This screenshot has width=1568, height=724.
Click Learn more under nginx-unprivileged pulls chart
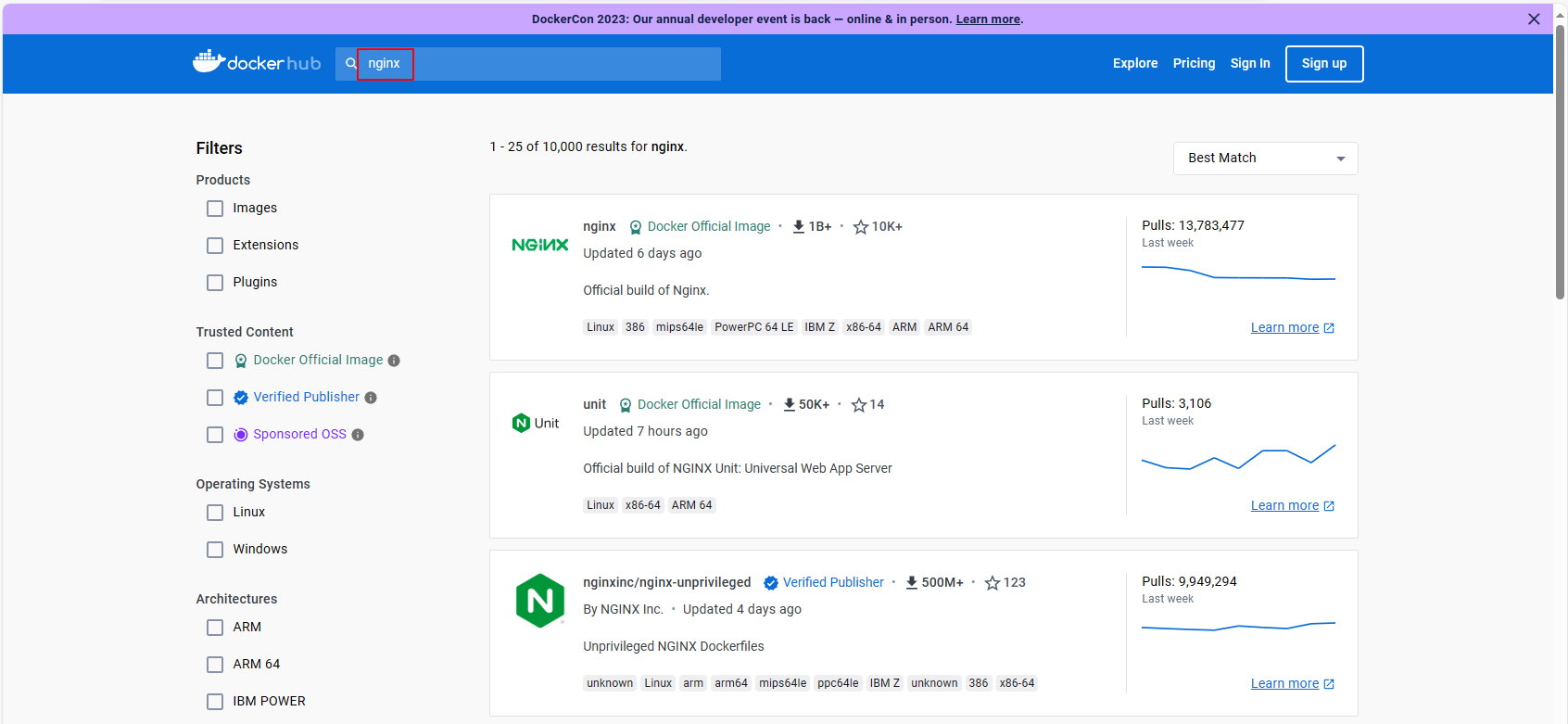pos(1284,683)
